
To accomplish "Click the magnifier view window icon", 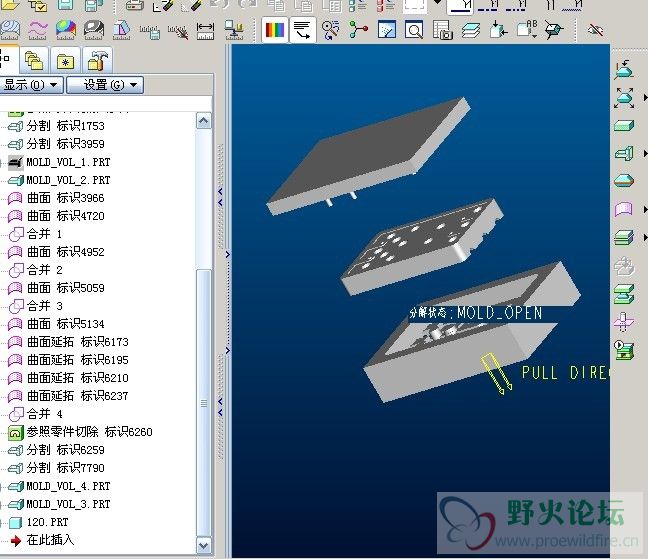I will [414, 30].
